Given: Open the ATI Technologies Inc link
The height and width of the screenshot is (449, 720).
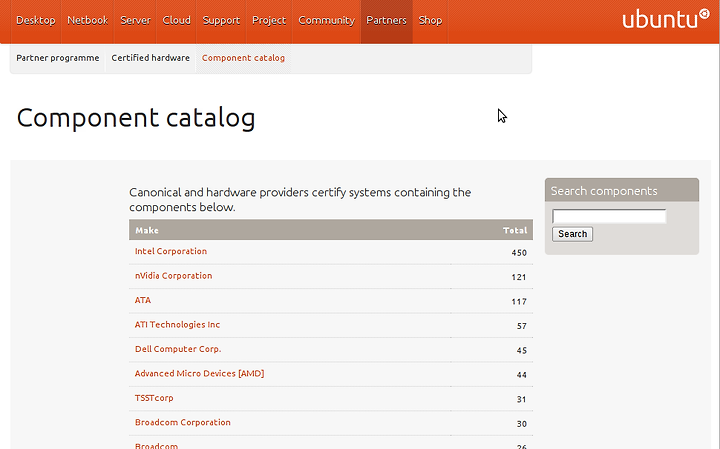Looking at the screenshot, I should [177, 325].
